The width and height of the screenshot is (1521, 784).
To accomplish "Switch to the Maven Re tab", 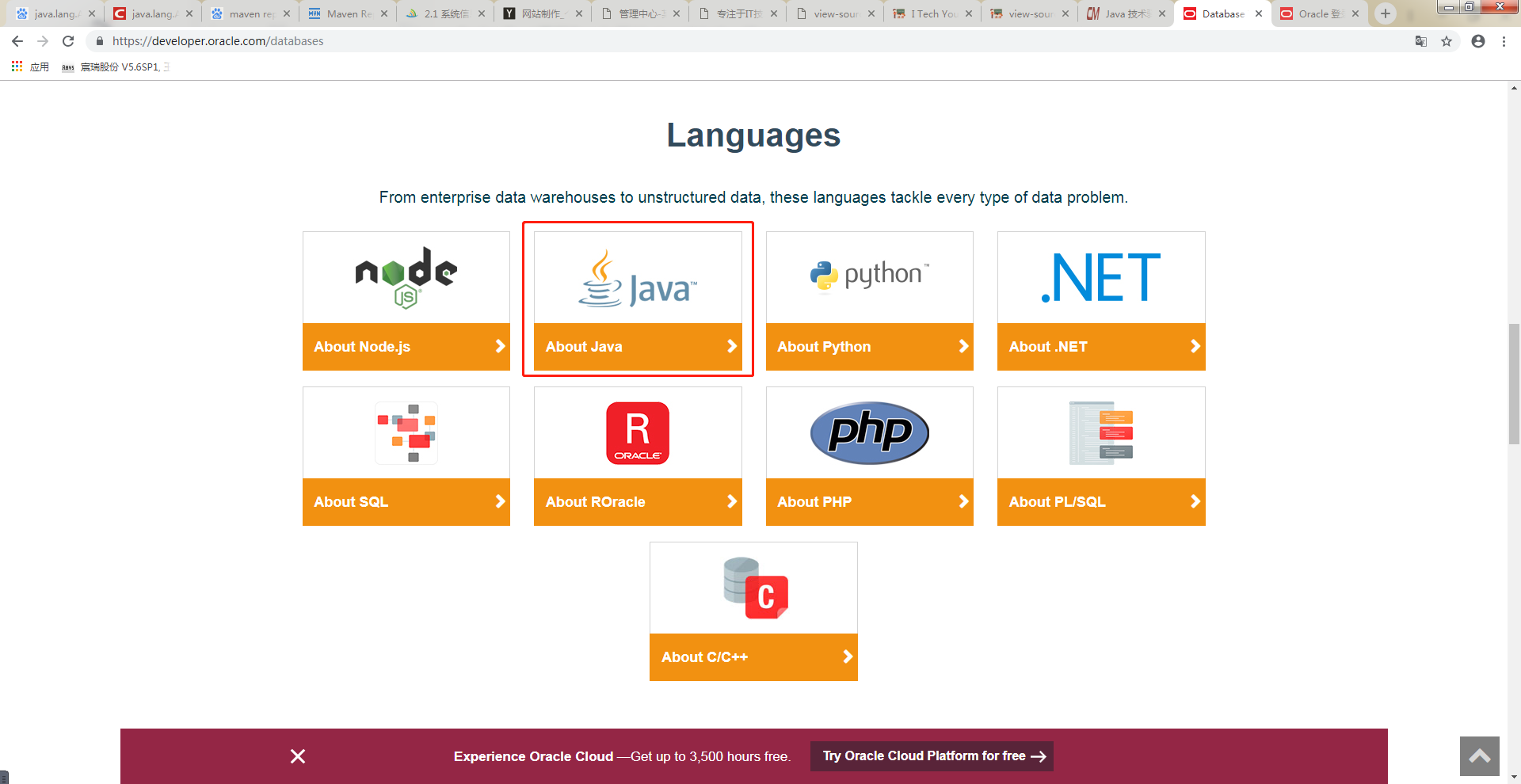I will point(347,13).
